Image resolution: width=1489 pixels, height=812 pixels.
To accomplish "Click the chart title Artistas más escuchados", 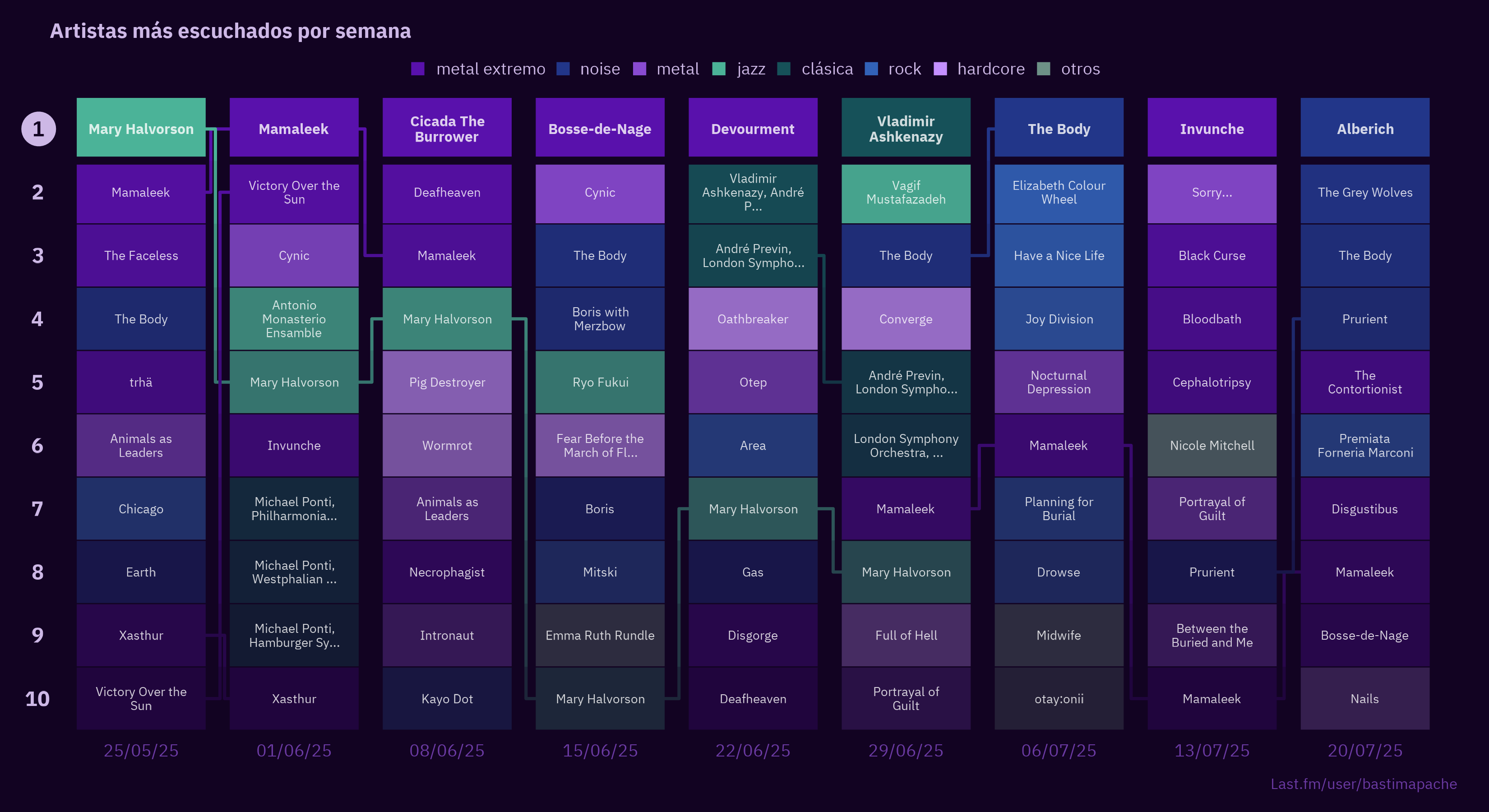I will (x=230, y=31).
